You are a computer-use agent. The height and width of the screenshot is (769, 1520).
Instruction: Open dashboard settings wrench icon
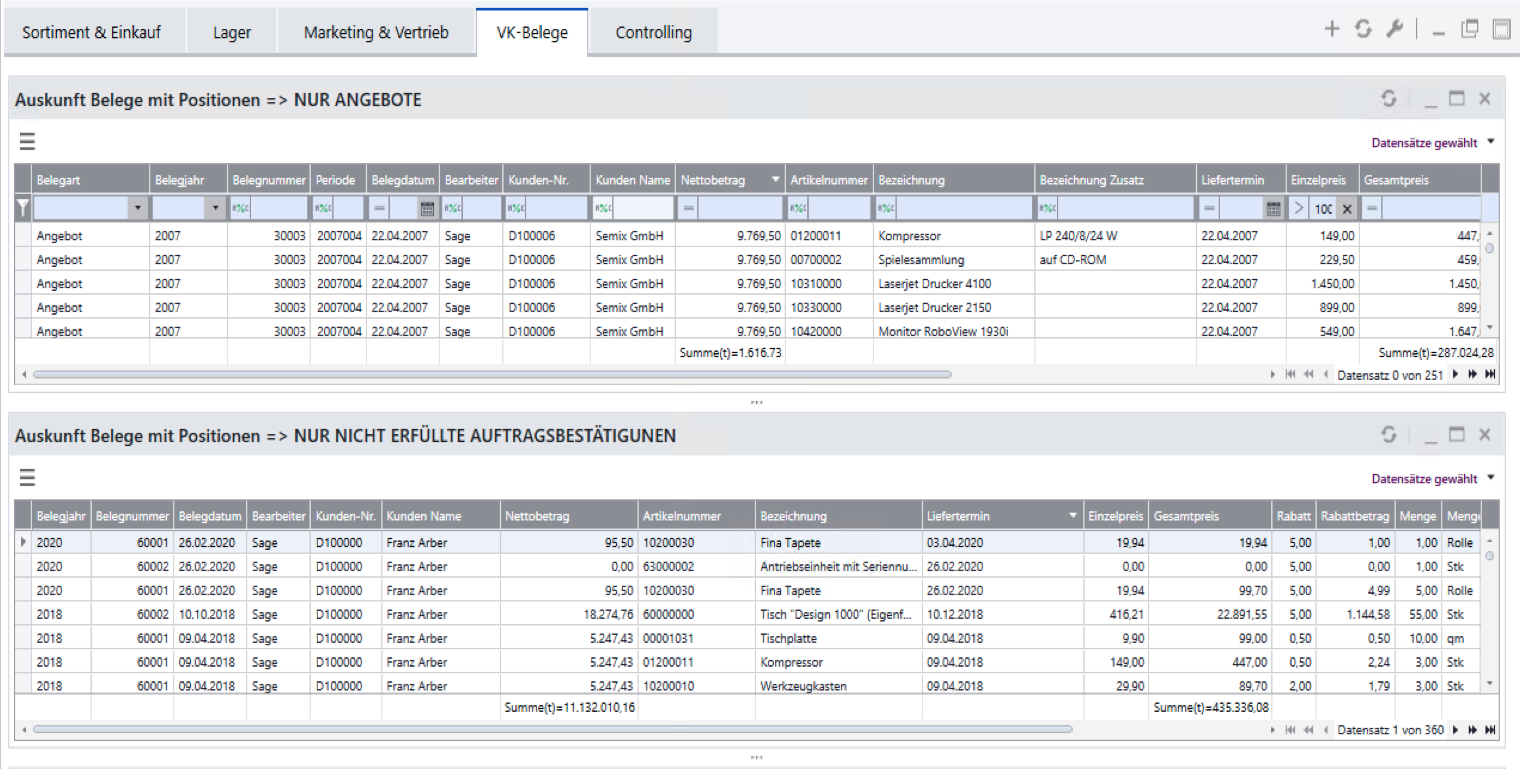point(1394,29)
